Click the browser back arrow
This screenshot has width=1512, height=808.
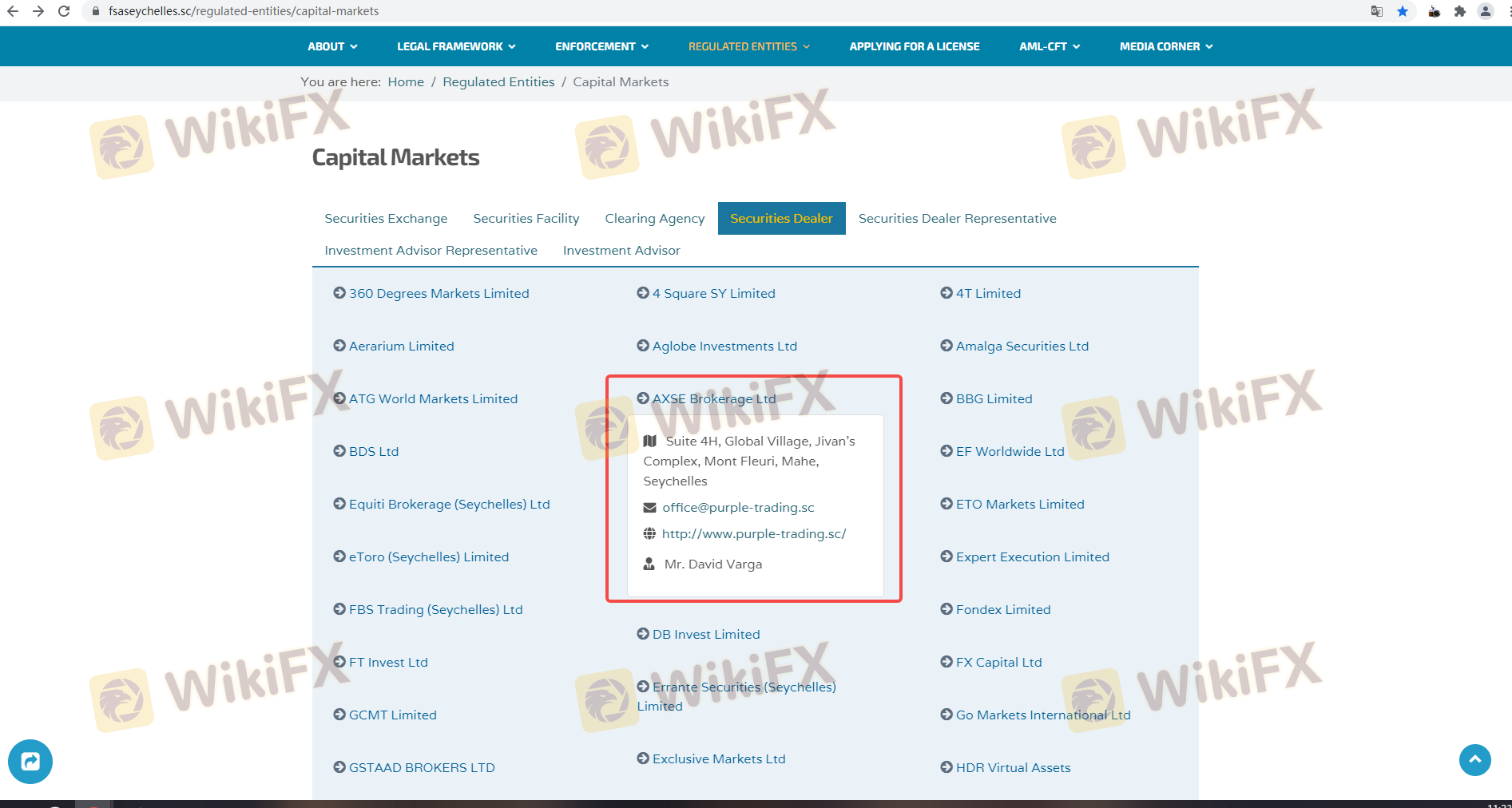13,11
